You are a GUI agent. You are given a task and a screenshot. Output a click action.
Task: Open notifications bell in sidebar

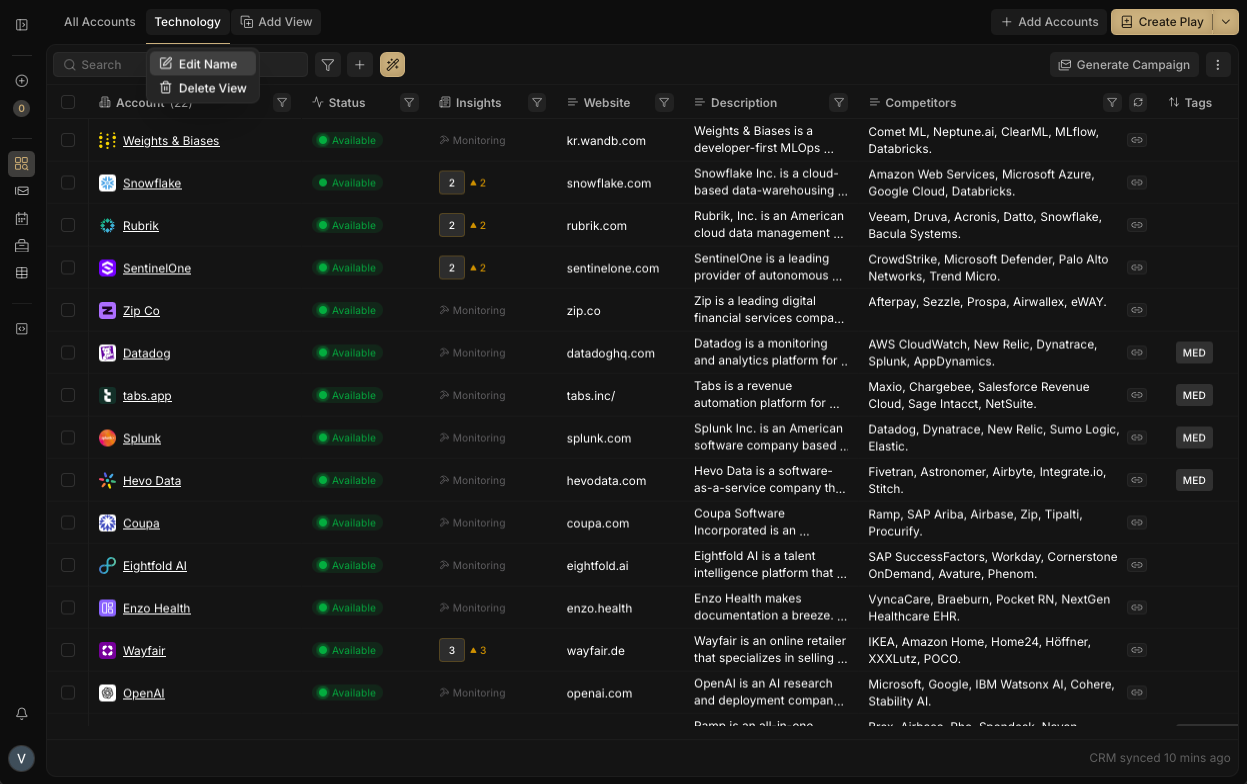pos(21,714)
